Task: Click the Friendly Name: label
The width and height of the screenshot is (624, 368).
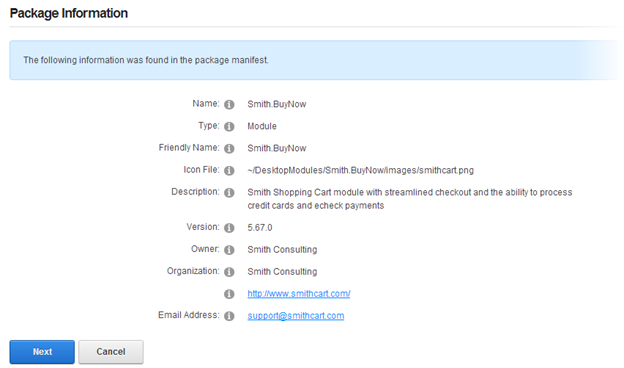Action: (189, 148)
